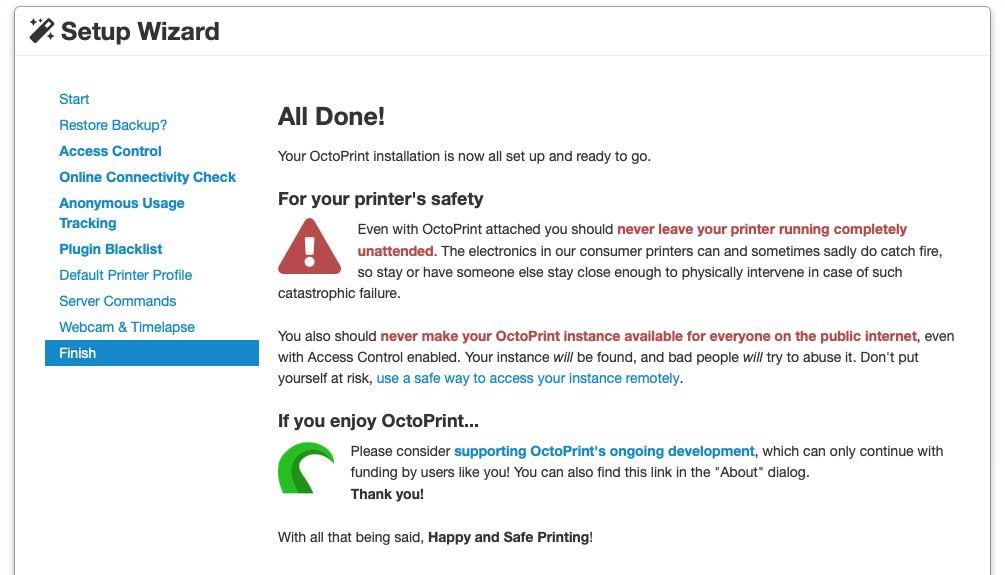Open Online Connectivity Check step
The width and height of the screenshot is (1005, 575).
(147, 177)
